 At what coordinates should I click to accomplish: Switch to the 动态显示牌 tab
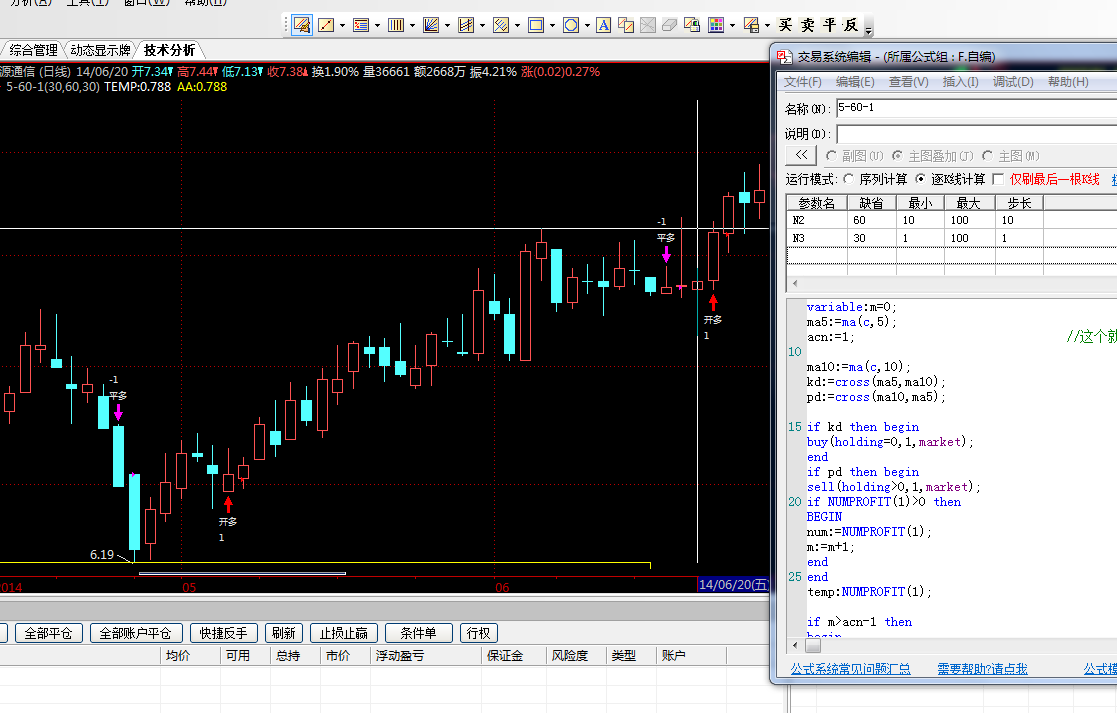[x=100, y=50]
